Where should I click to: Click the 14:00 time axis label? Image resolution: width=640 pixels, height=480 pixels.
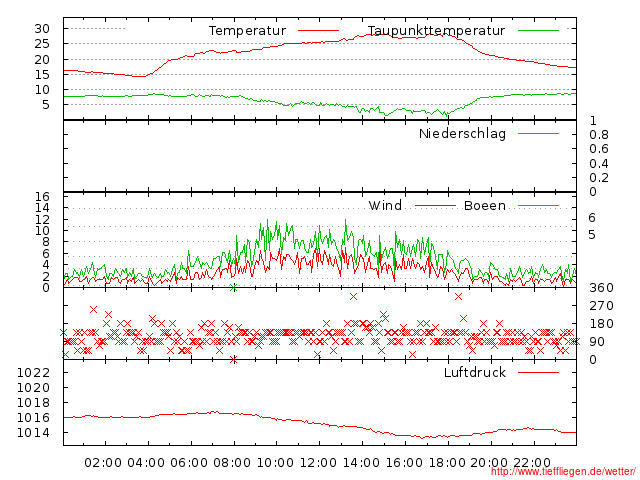click(361, 463)
